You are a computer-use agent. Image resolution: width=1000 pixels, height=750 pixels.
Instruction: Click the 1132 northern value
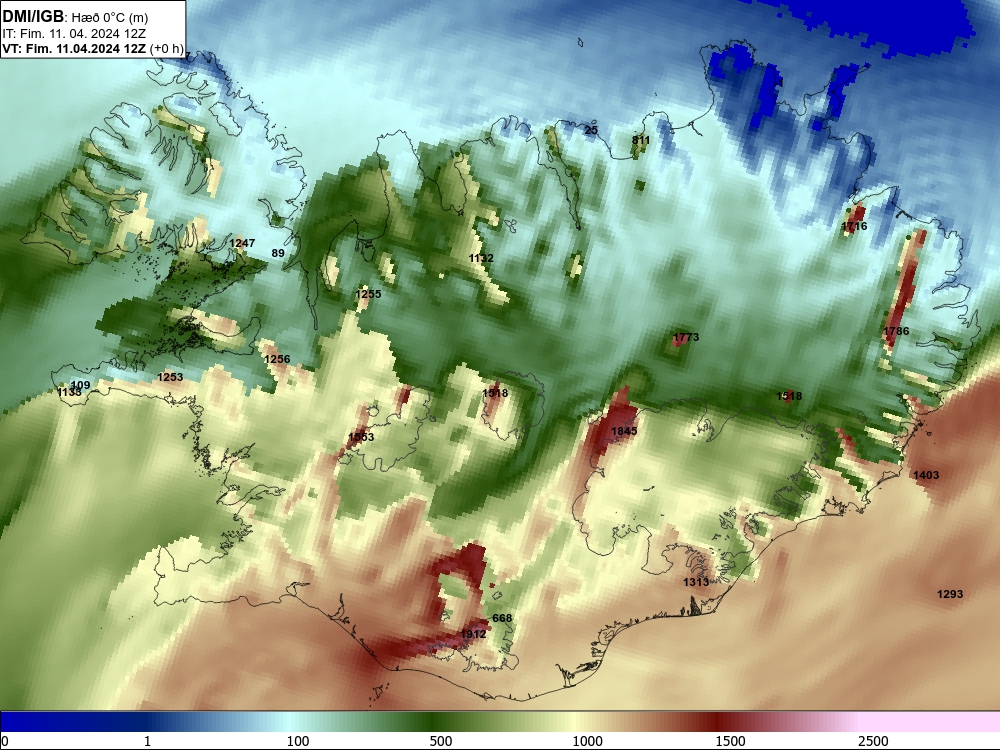tap(481, 258)
